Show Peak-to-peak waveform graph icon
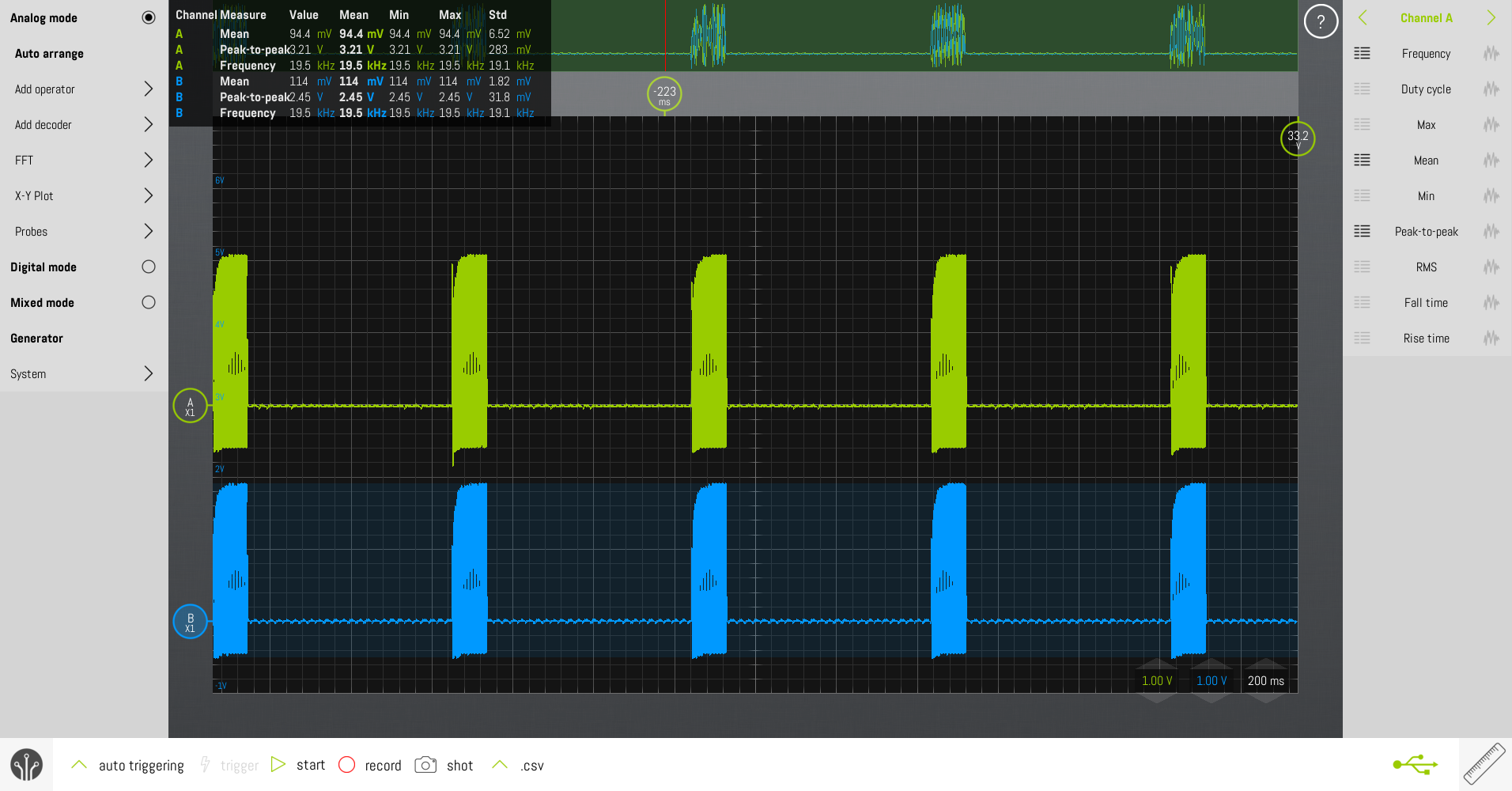1512x791 pixels. coord(1491,231)
